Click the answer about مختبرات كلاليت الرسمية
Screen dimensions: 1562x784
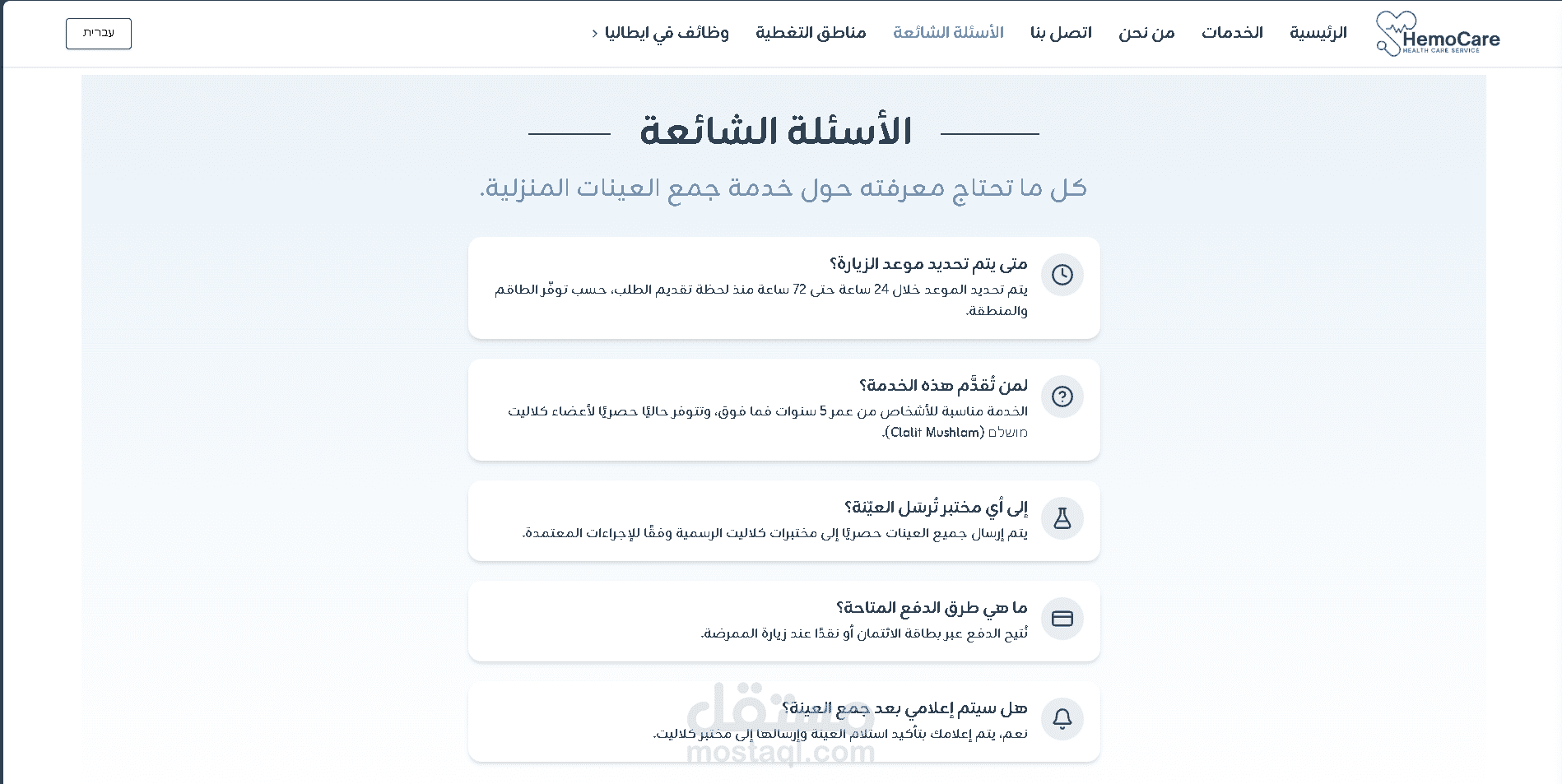[774, 534]
